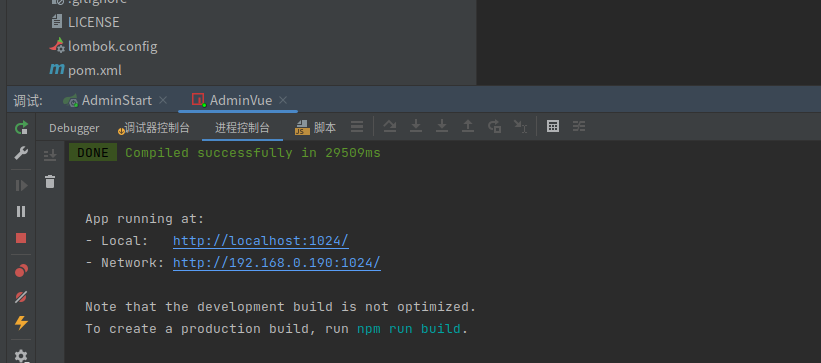Open View Breakpoints red circles icon
This screenshot has height=363, width=821.
21,271
